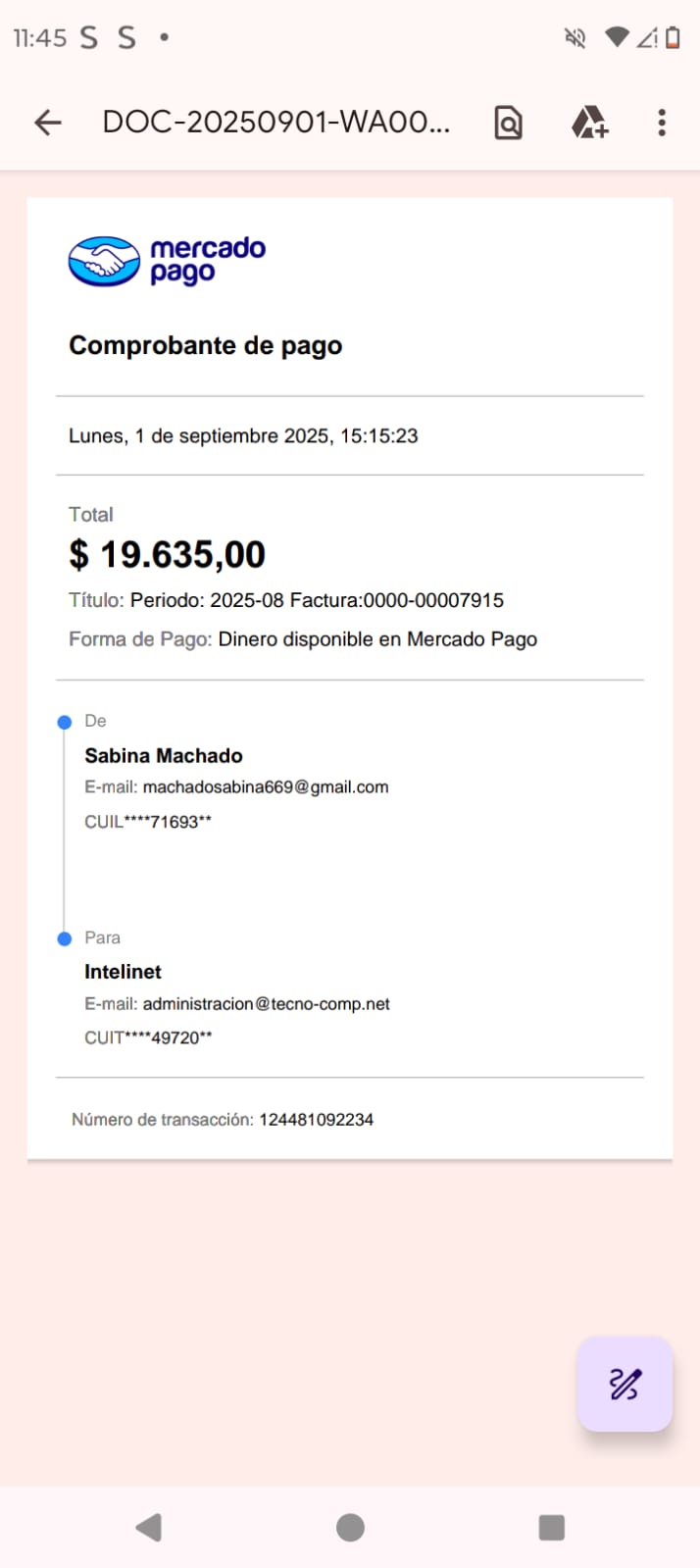The height and width of the screenshot is (1568, 700).
Task: Tap the floating pen annotate button
Action: 625,1384
